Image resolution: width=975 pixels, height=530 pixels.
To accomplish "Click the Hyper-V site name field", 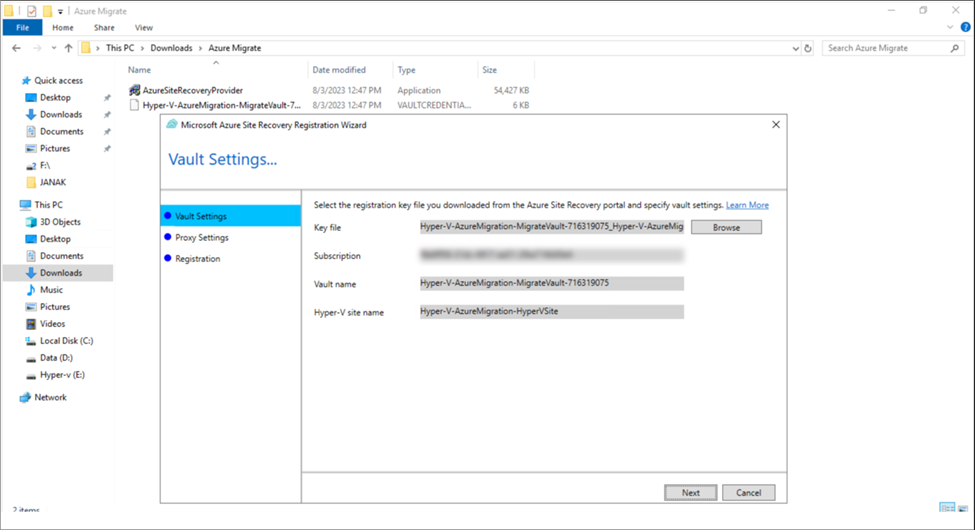I will coord(552,312).
